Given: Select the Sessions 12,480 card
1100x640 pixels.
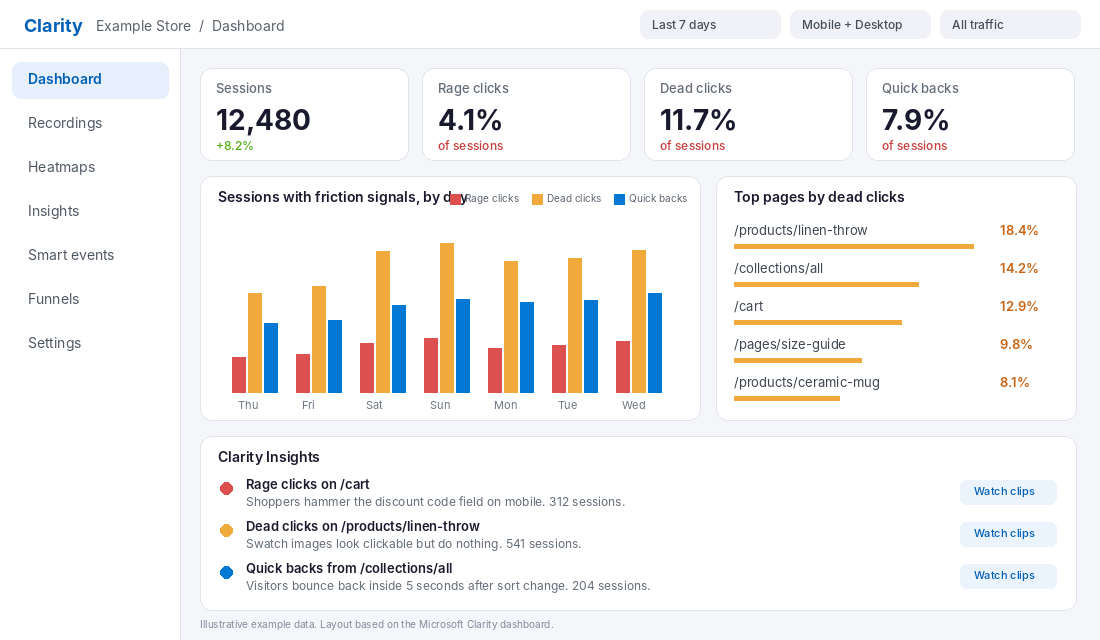Looking at the screenshot, I should (x=304, y=114).
